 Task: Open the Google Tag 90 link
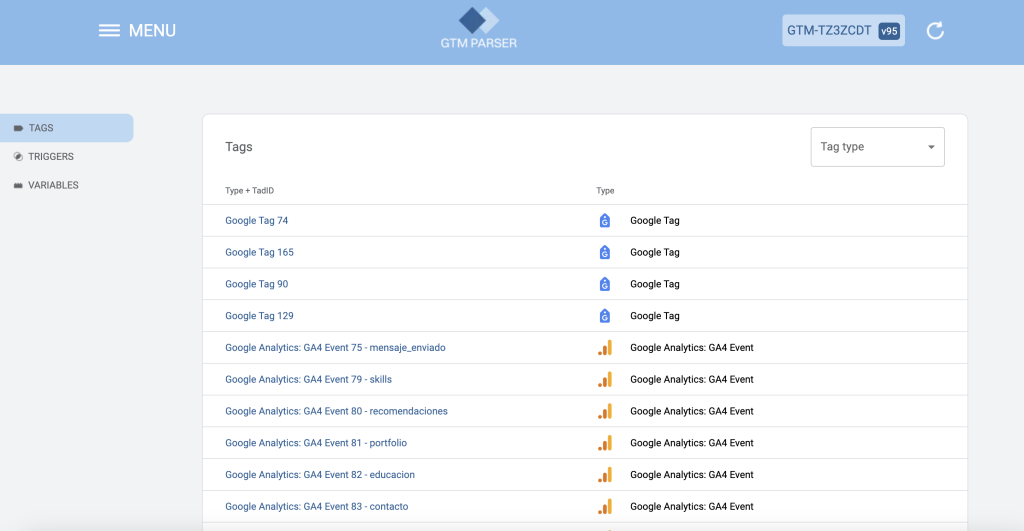coord(257,284)
